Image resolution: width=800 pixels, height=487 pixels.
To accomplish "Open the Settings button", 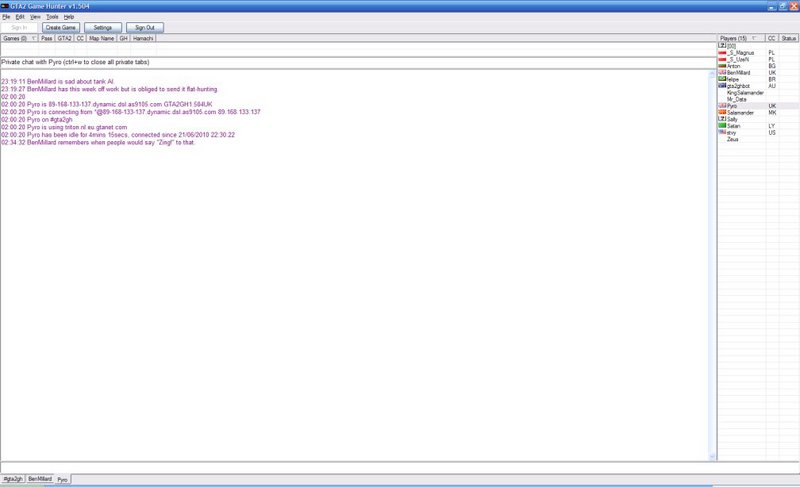I will [102, 27].
